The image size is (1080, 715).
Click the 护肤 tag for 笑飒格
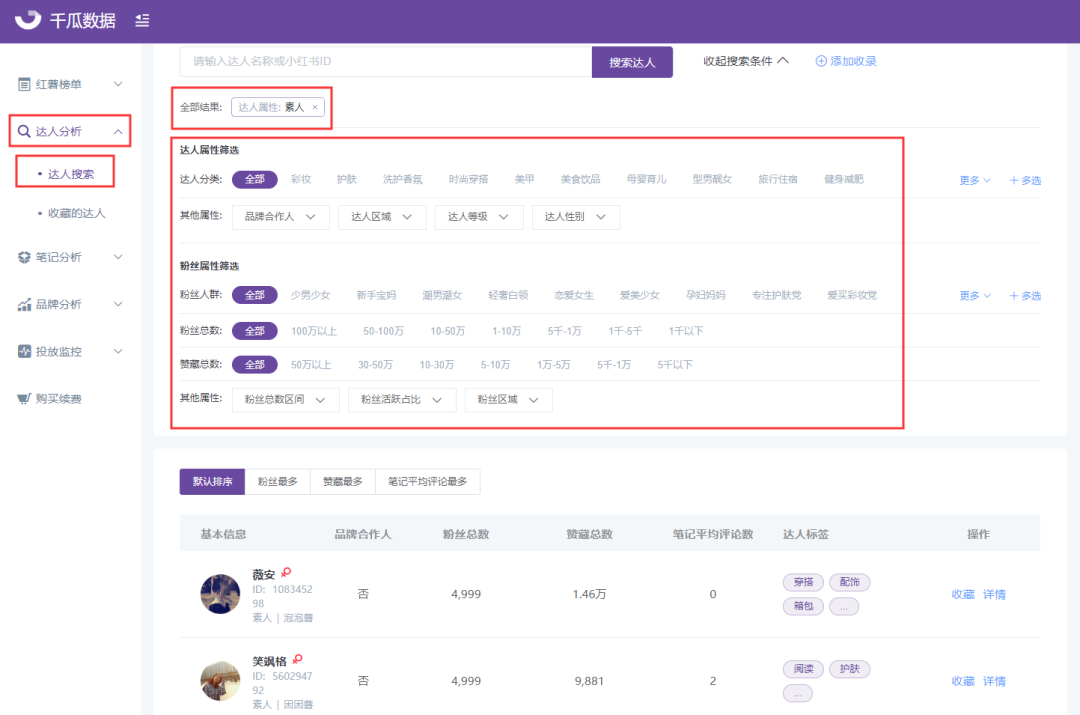849,669
